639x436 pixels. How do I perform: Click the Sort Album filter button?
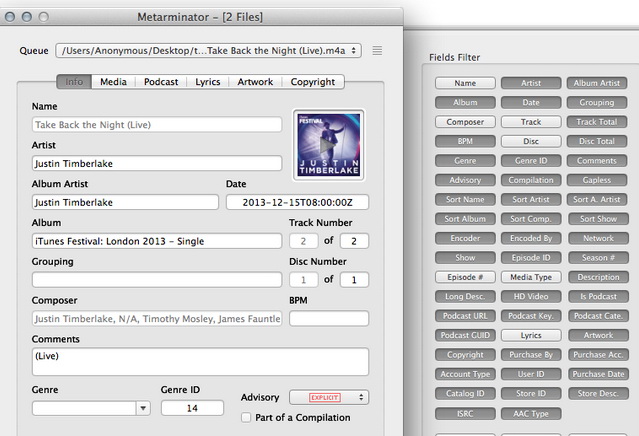coord(465,219)
